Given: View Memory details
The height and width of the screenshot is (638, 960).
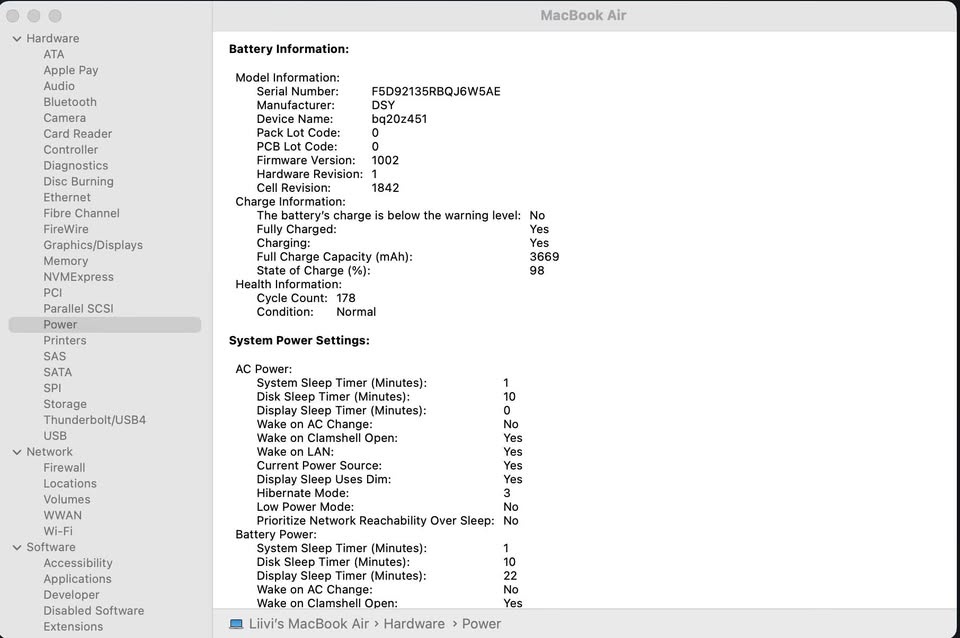Looking at the screenshot, I should pos(66,261).
